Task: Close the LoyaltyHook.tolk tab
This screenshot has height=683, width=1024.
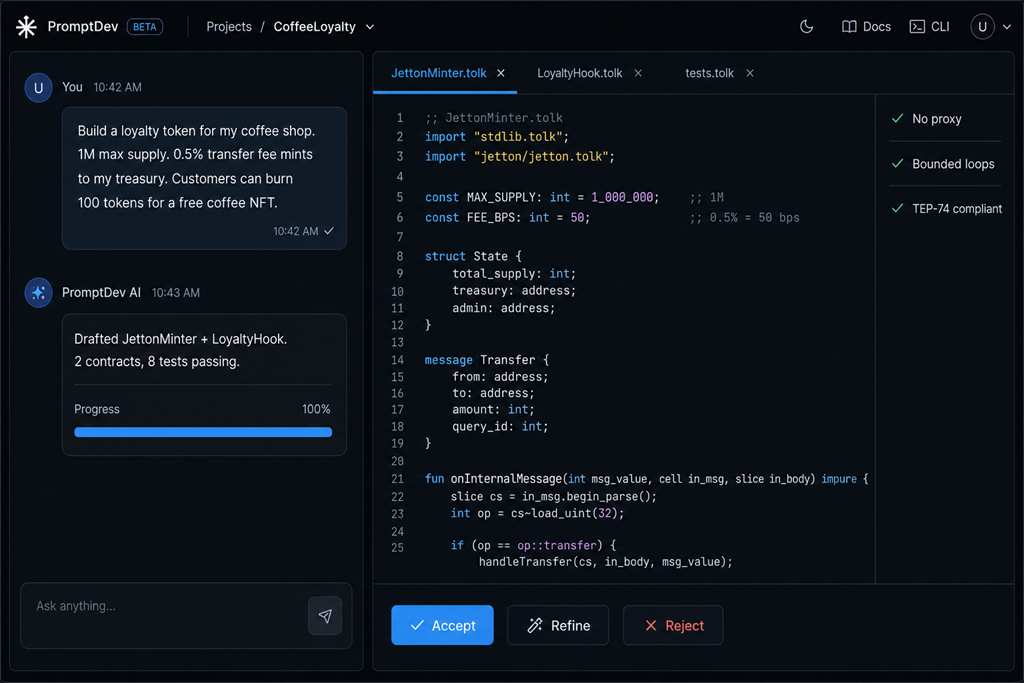Action: point(638,73)
